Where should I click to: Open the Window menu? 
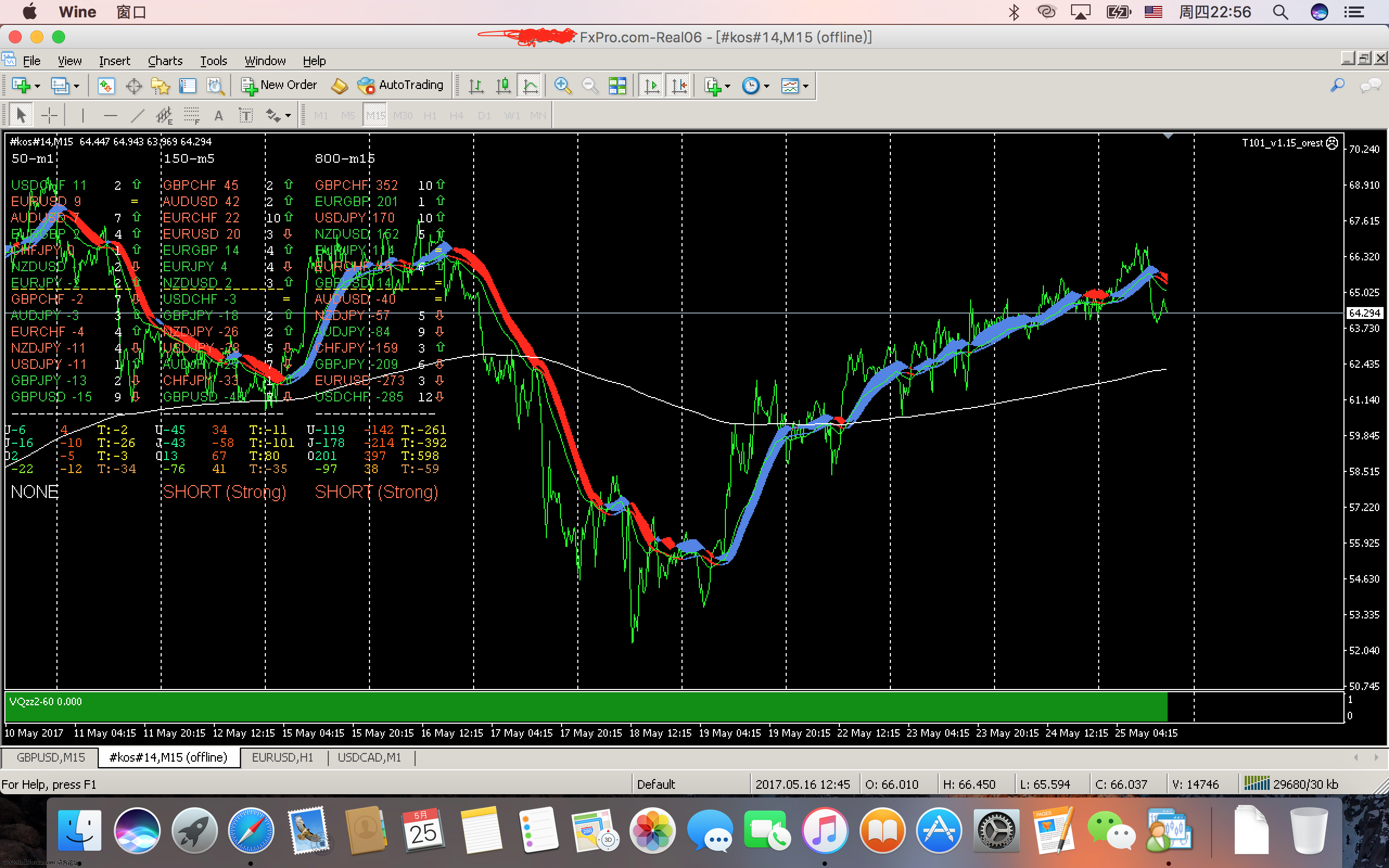pyautogui.click(x=265, y=60)
